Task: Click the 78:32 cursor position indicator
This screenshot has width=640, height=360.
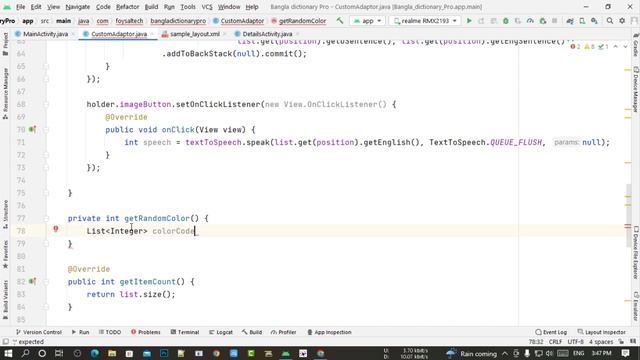Action: (x=536, y=342)
